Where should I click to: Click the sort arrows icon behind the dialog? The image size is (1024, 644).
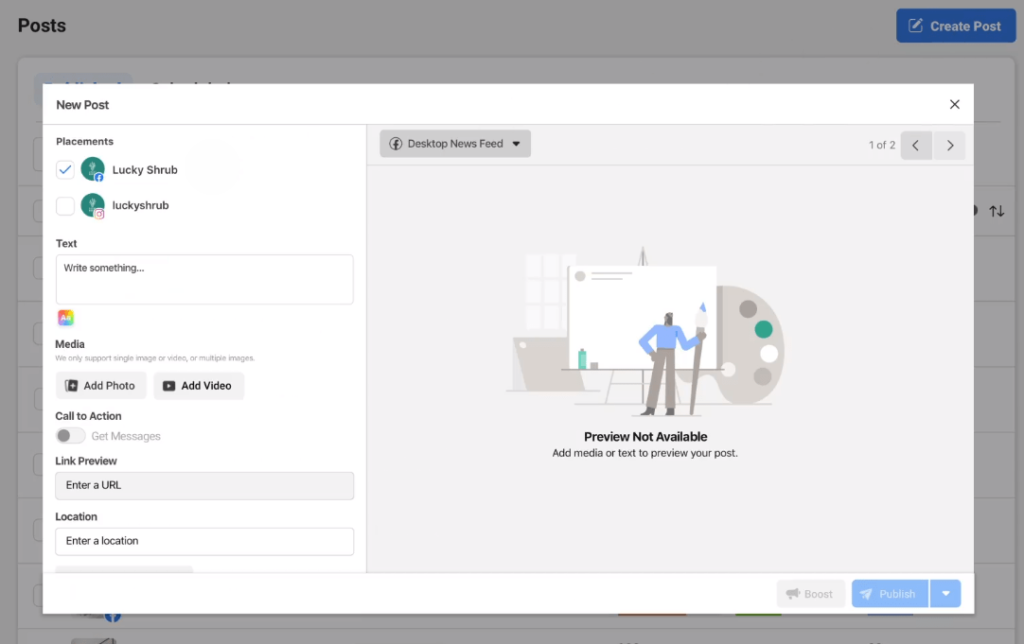coord(997,211)
